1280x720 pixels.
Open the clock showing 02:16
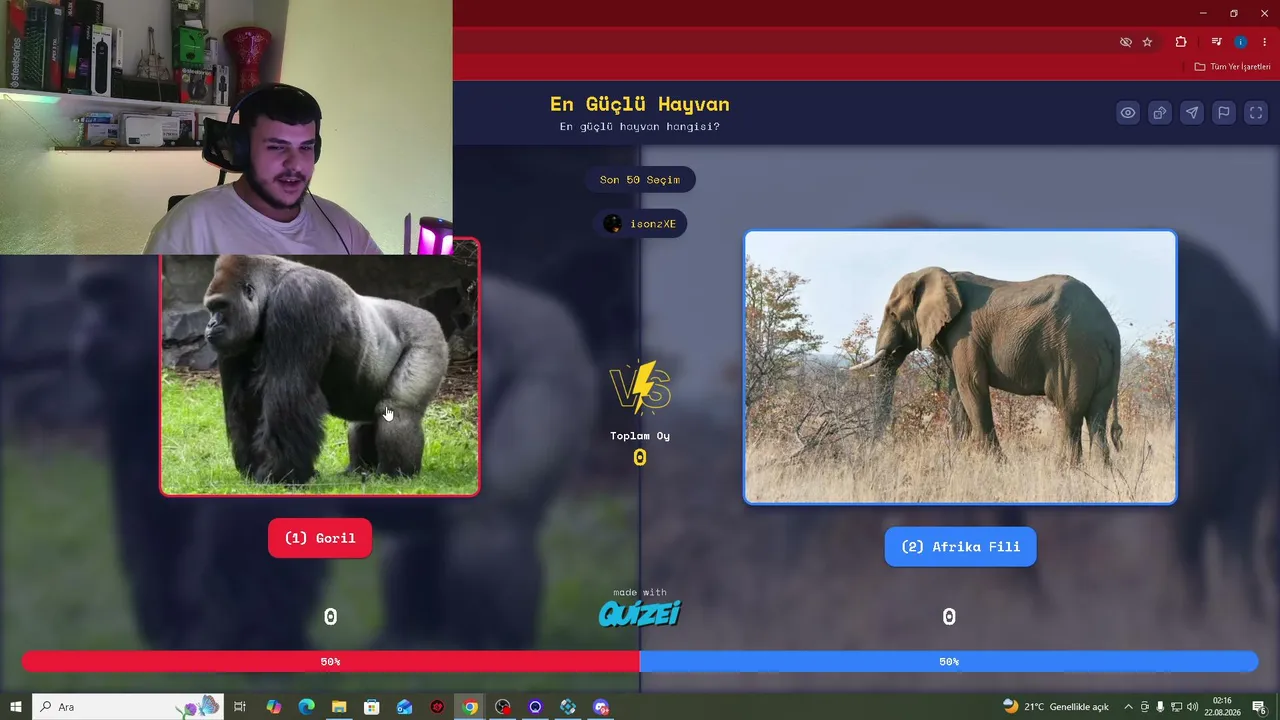(x=1222, y=707)
